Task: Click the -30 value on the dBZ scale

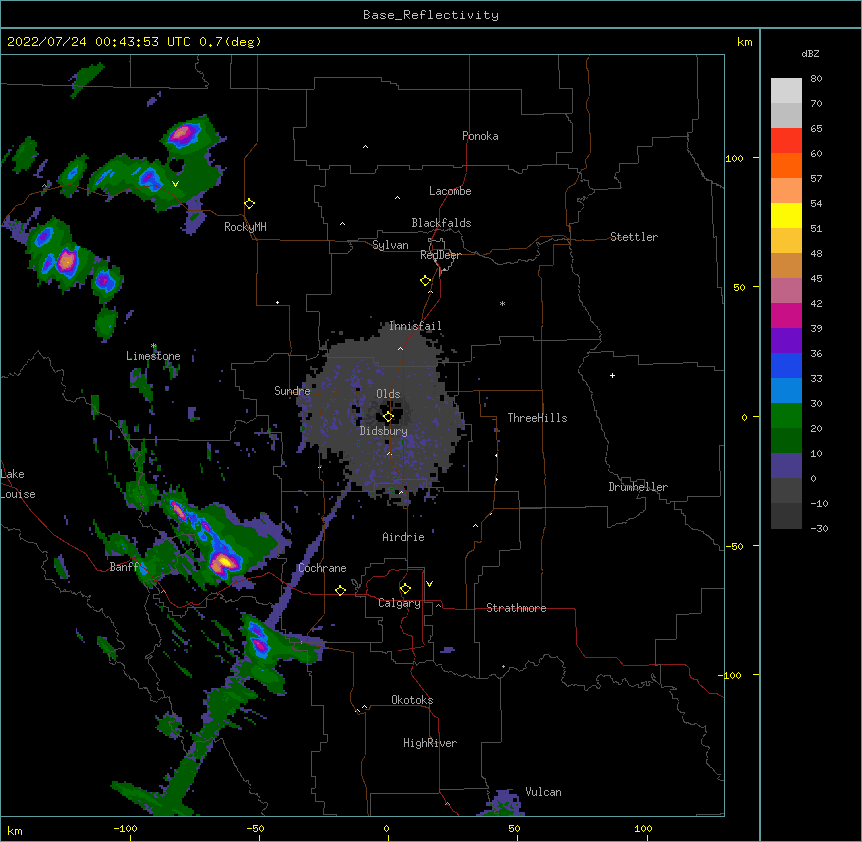Action: click(x=819, y=529)
